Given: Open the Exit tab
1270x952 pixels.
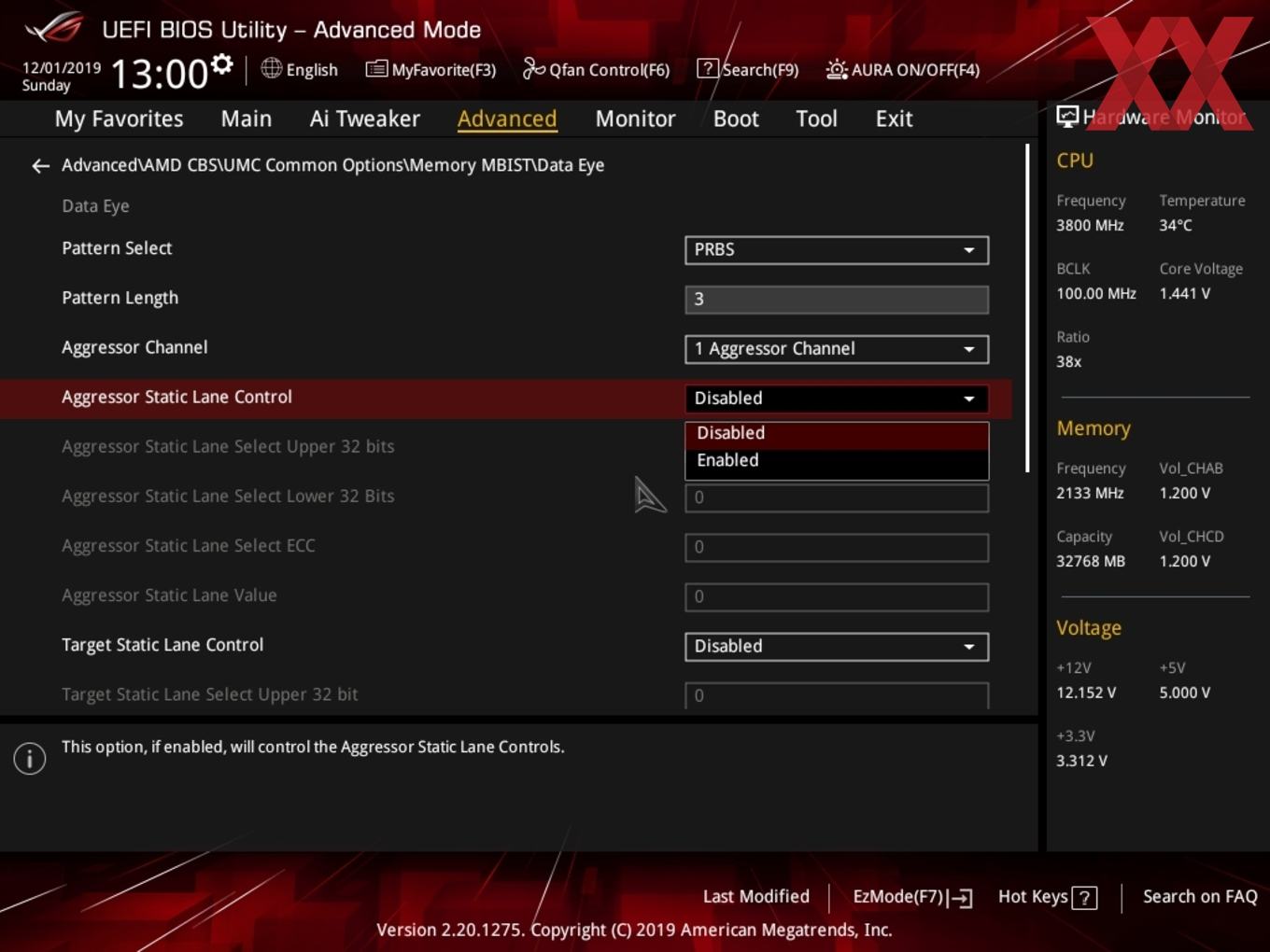Looking at the screenshot, I should 894,119.
